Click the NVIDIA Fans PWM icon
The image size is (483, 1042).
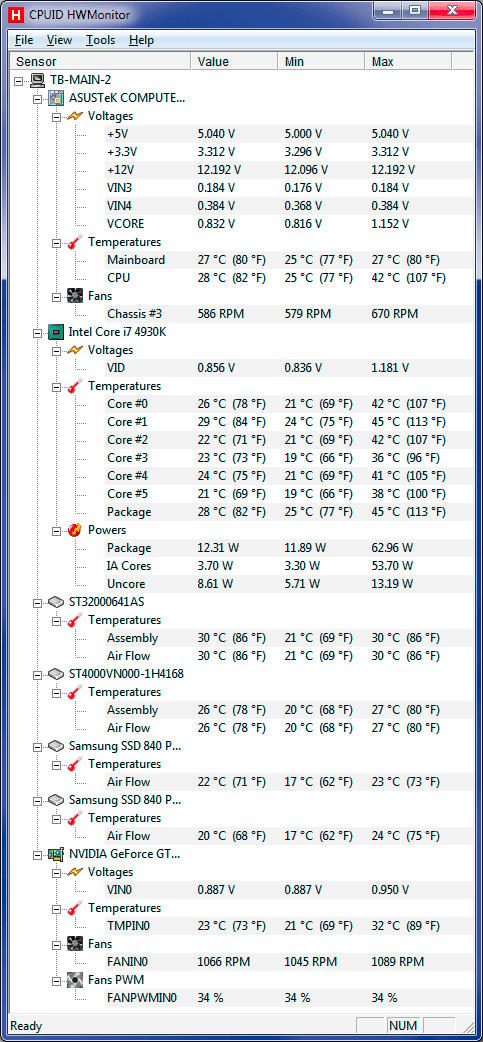point(75,980)
